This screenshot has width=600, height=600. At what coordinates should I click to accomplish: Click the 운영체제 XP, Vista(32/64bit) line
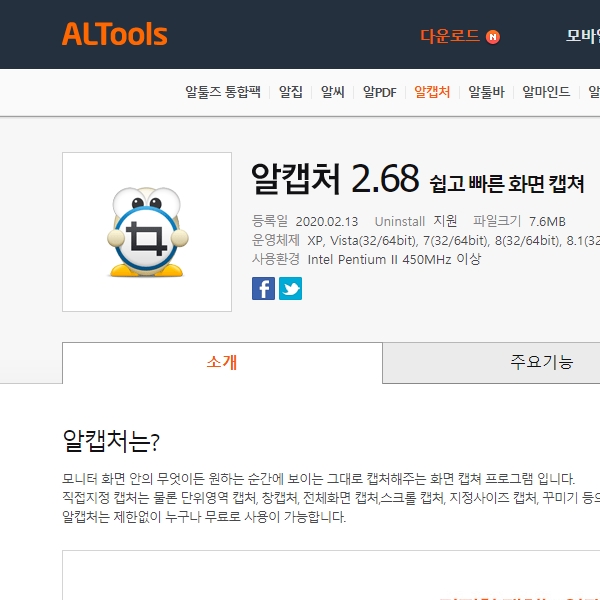(x=426, y=240)
